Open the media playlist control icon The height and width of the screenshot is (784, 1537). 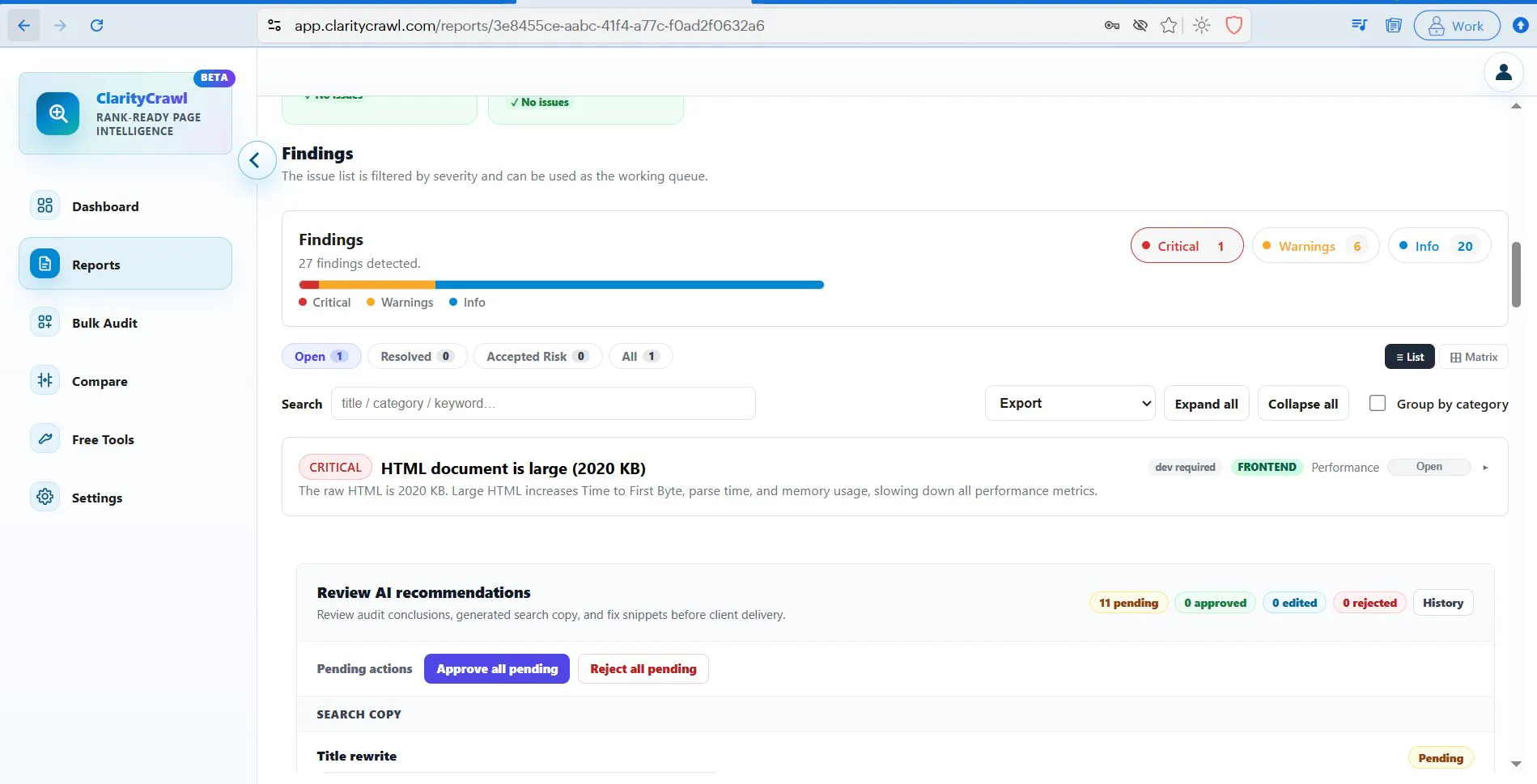click(x=1360, y=26)
